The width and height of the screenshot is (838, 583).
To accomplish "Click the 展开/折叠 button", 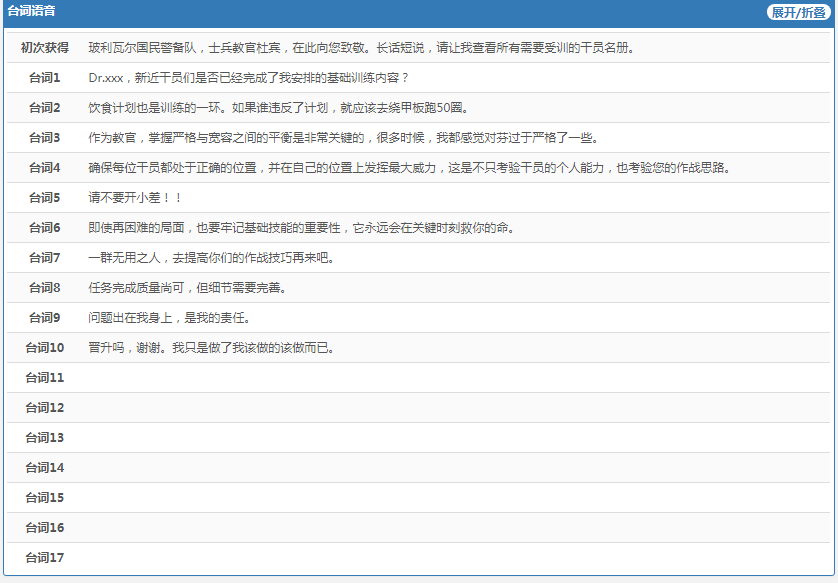I will tap(798, 12).
